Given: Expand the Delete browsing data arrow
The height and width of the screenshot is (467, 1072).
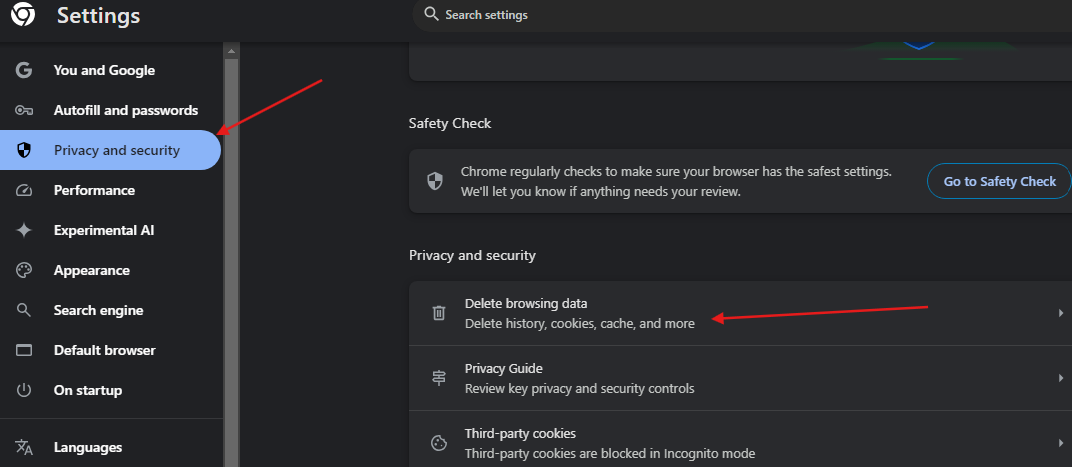Looking at the screenshot, I should click(x=1061, y=313).
